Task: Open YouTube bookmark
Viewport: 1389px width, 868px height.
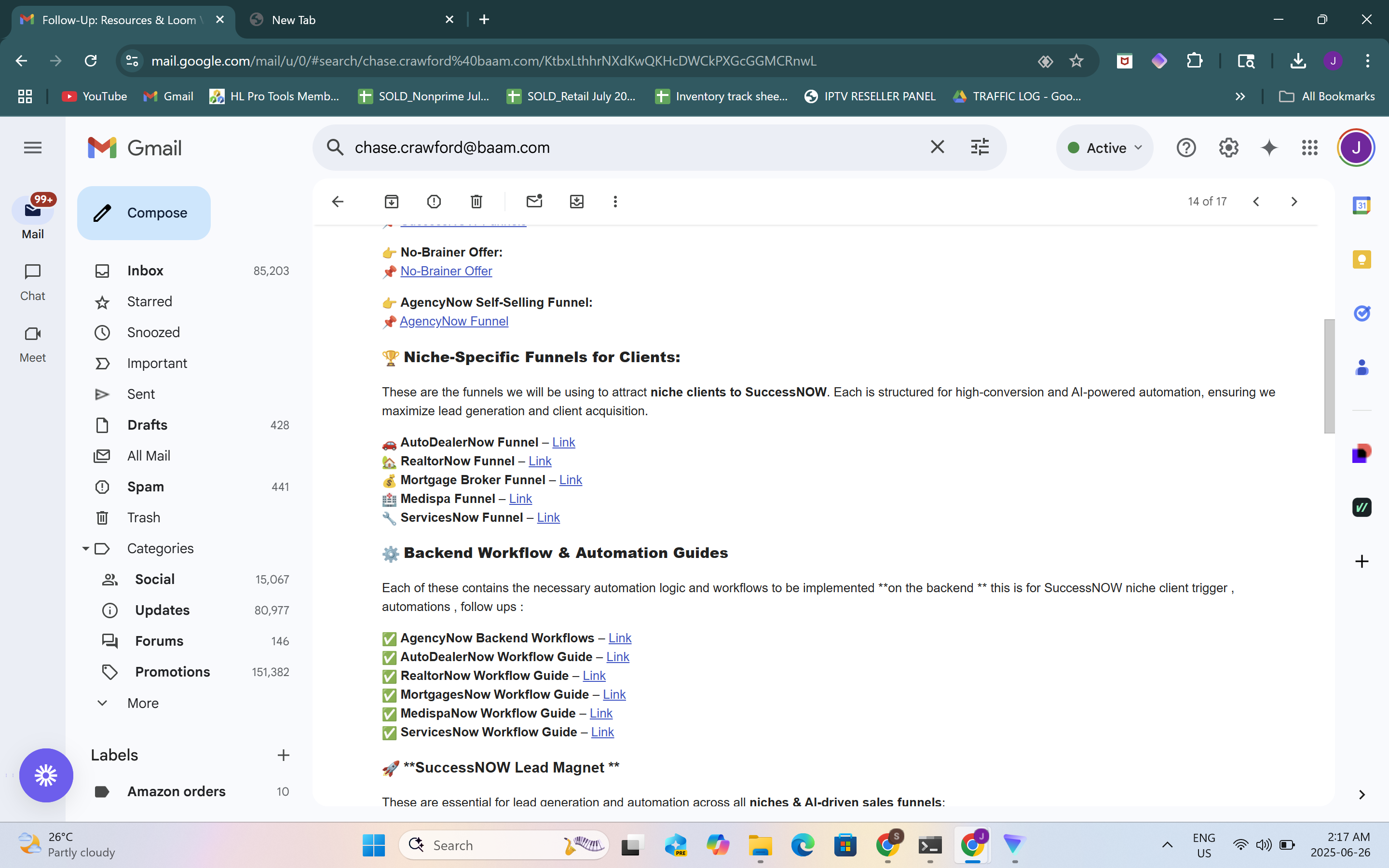Action: [95, 96]
